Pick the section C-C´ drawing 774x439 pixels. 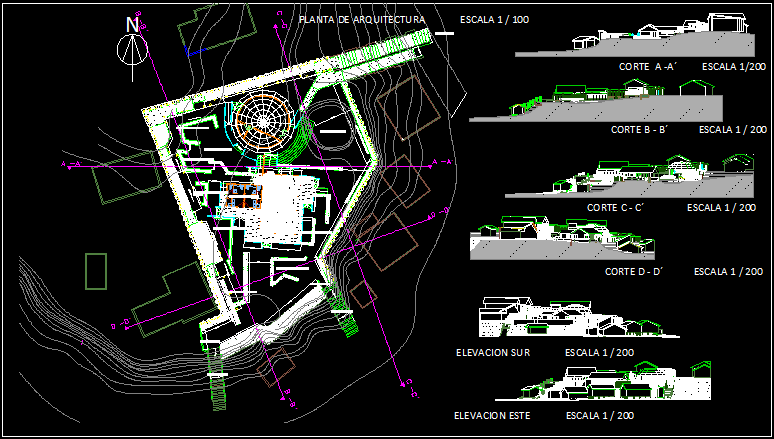point(629,175)
